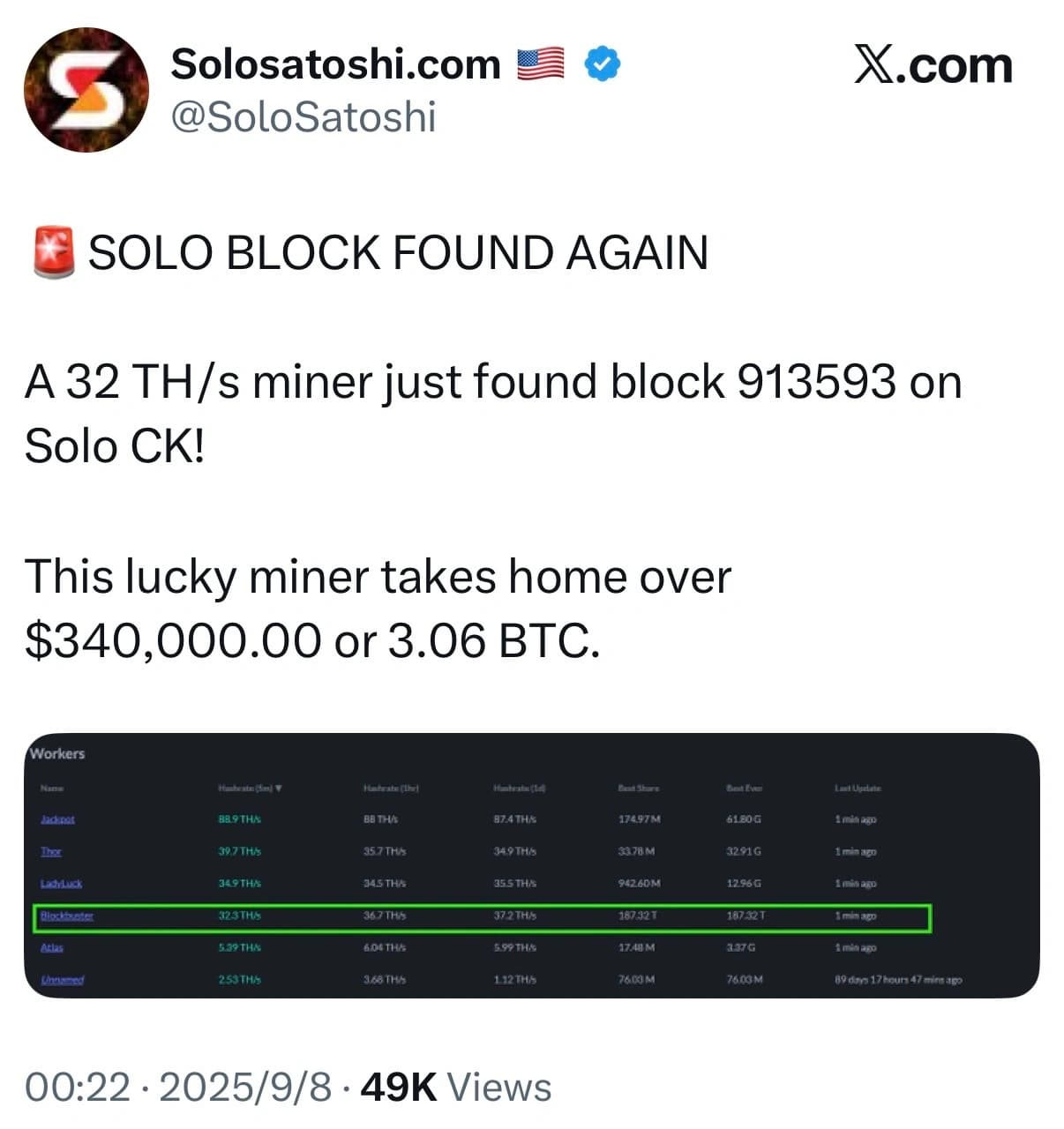
Task: Click the Solosatoshi profile avatar
Action: pos(86,90)
